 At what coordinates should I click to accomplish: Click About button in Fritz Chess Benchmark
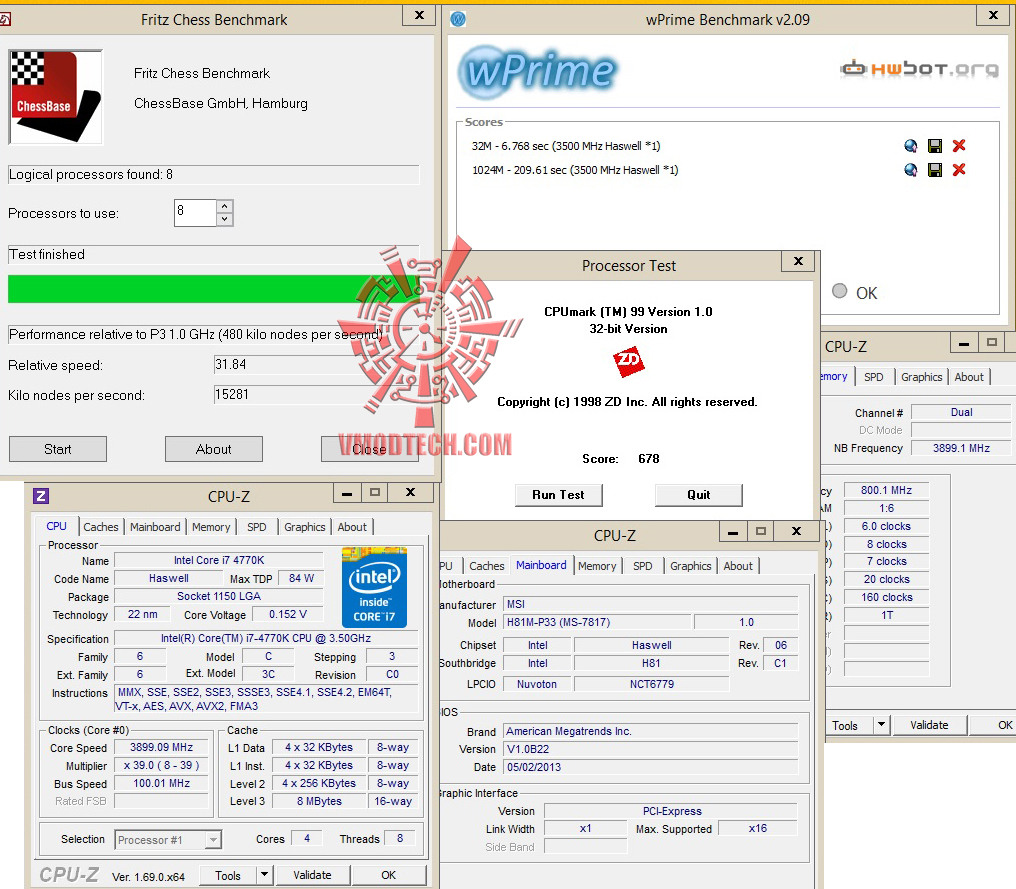(214, 449)
